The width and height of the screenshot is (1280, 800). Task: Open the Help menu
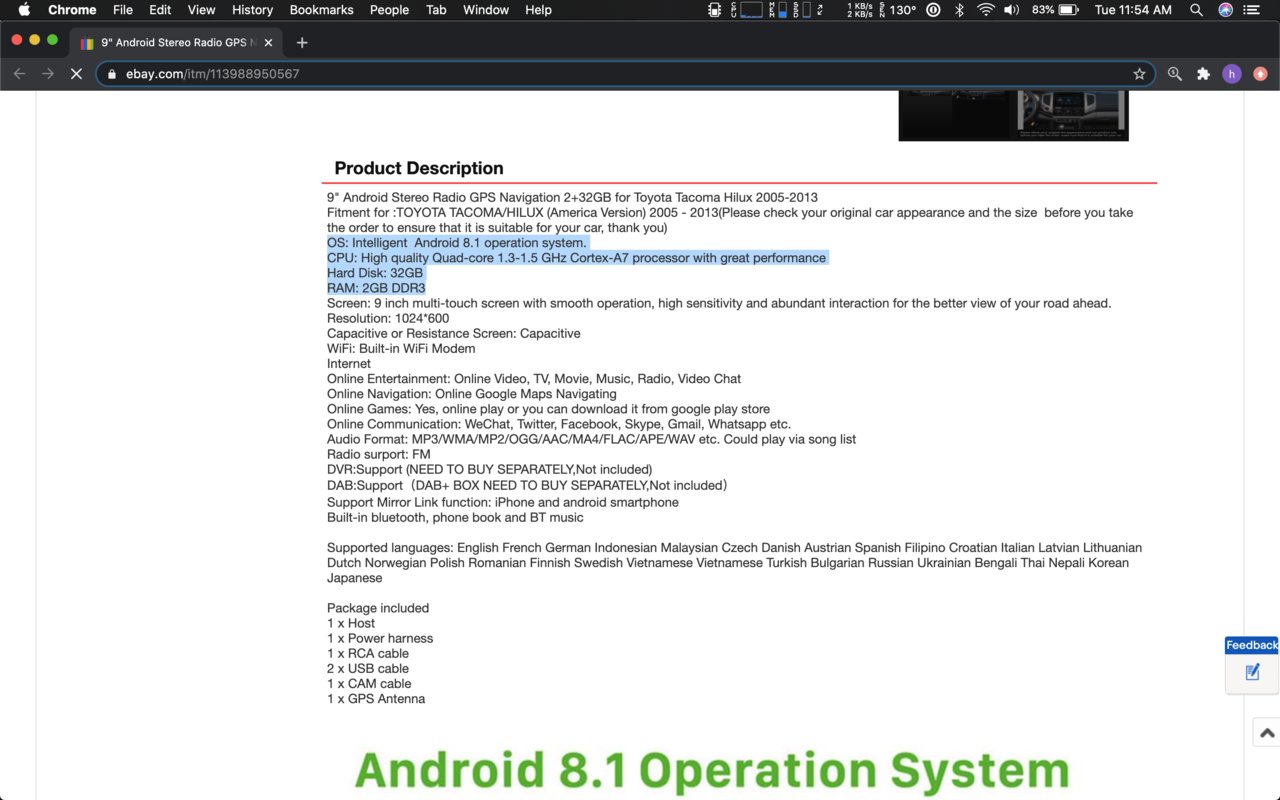538,10
